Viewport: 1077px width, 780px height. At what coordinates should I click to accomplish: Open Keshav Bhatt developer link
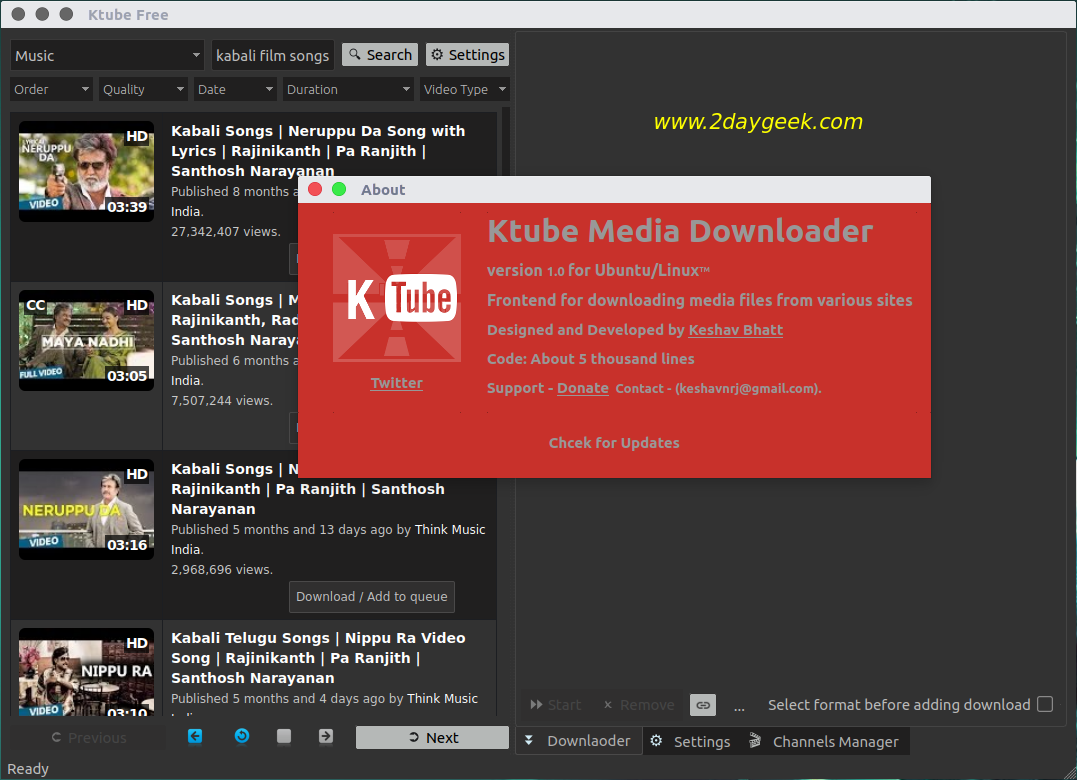[736, 330]
